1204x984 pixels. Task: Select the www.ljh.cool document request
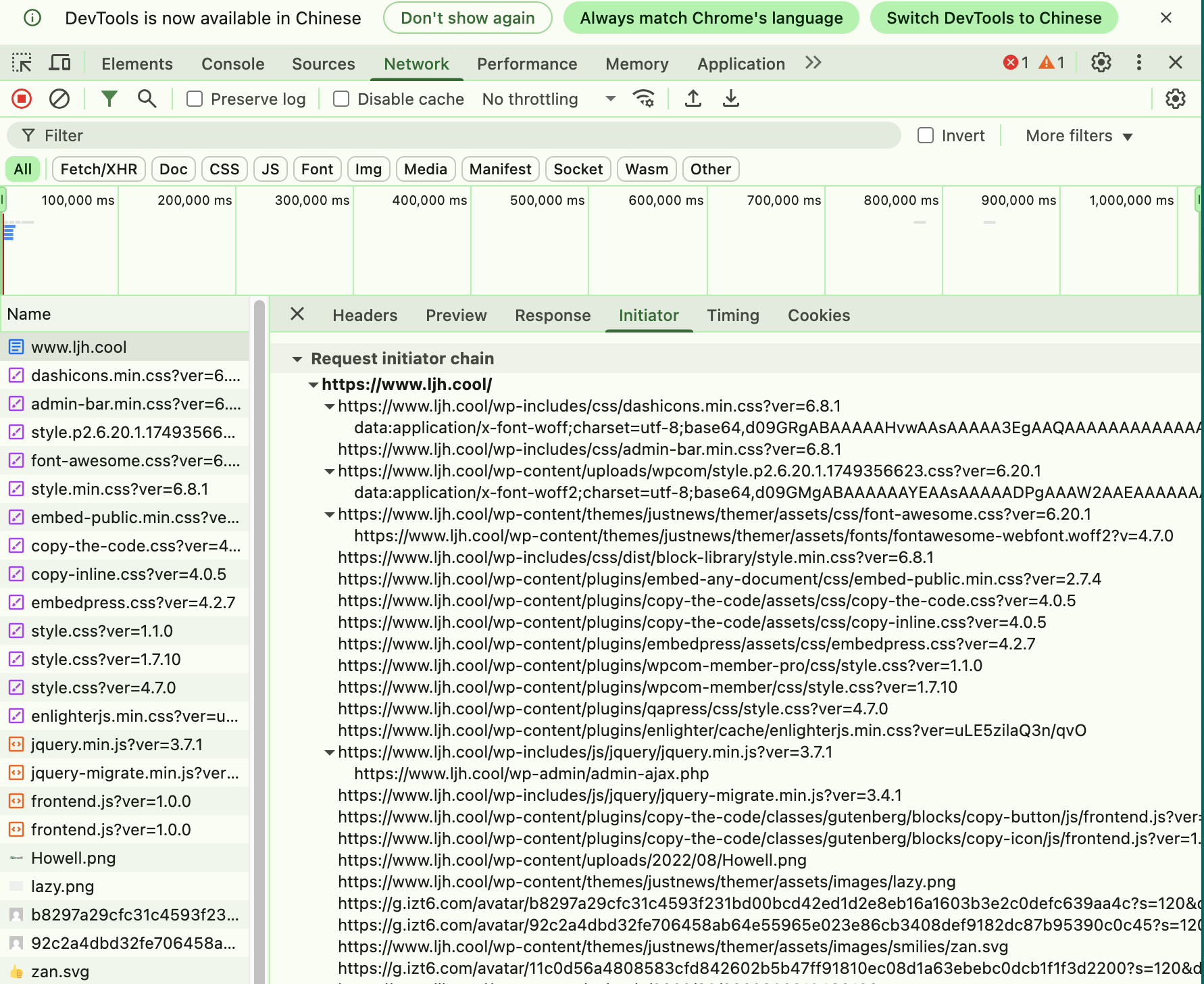click(x=125, y=347)
